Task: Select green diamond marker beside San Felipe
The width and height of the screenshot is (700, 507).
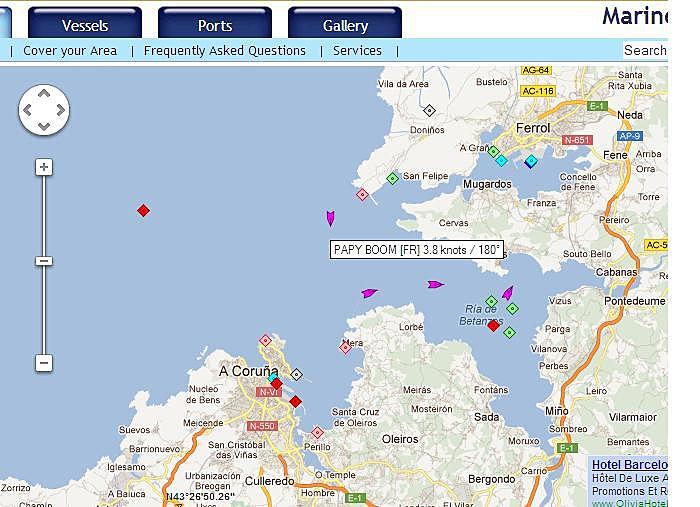Action: tap(392, 179)
